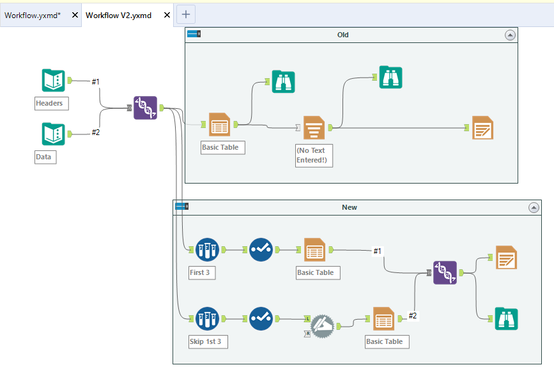Open the Browse tool in the New container

point(506,319)
